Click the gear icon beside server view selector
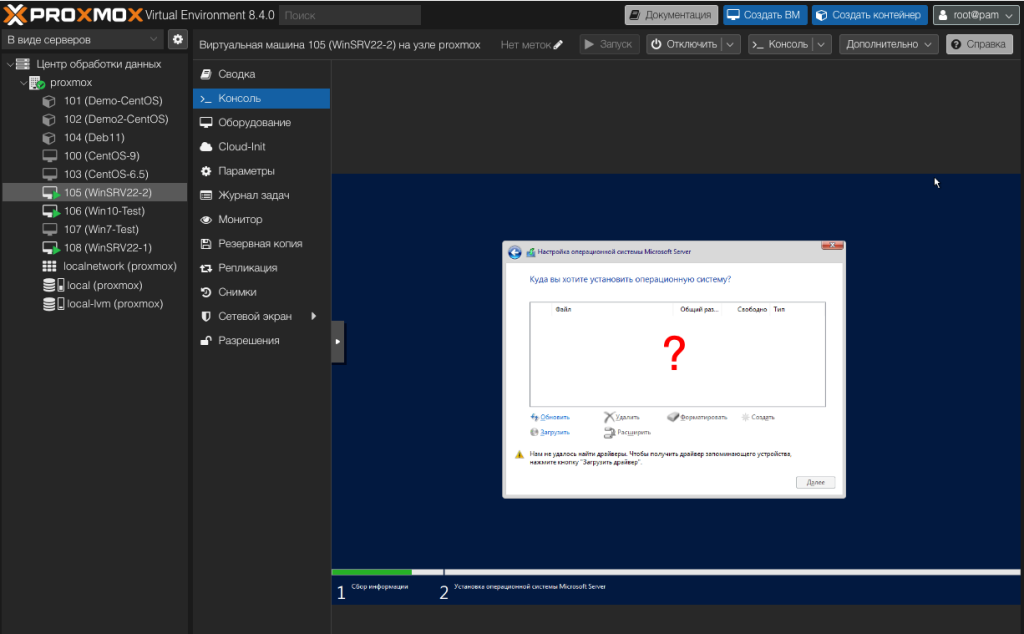Viewport: 1024px width, 634px height. [x=178, y=39]
